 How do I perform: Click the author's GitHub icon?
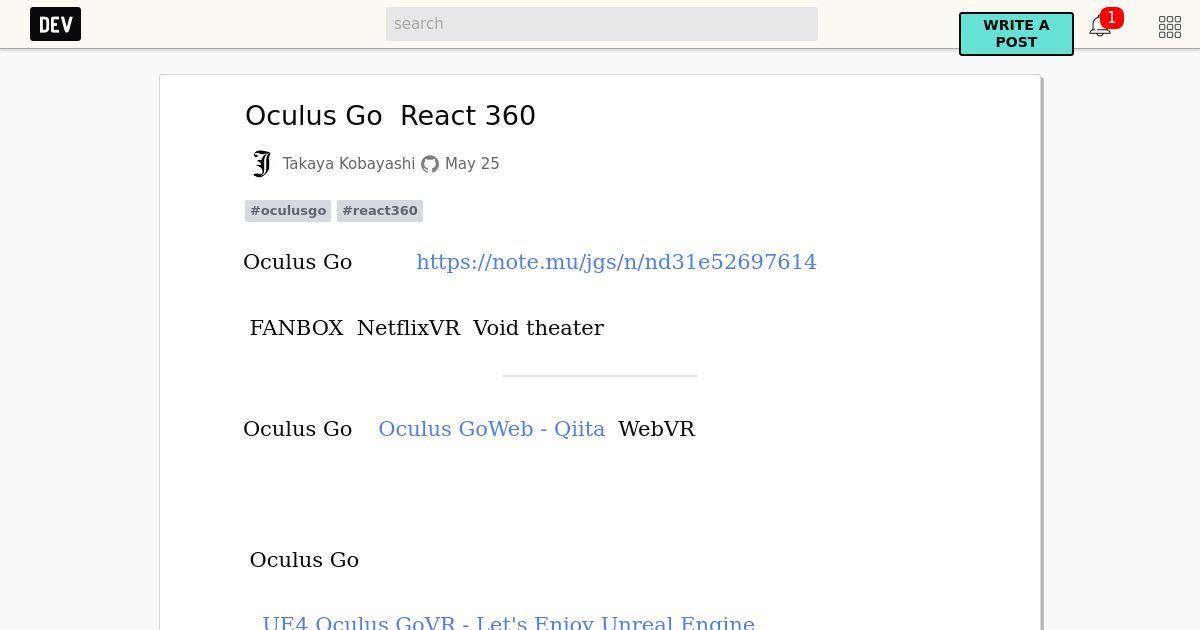[430, 164]
